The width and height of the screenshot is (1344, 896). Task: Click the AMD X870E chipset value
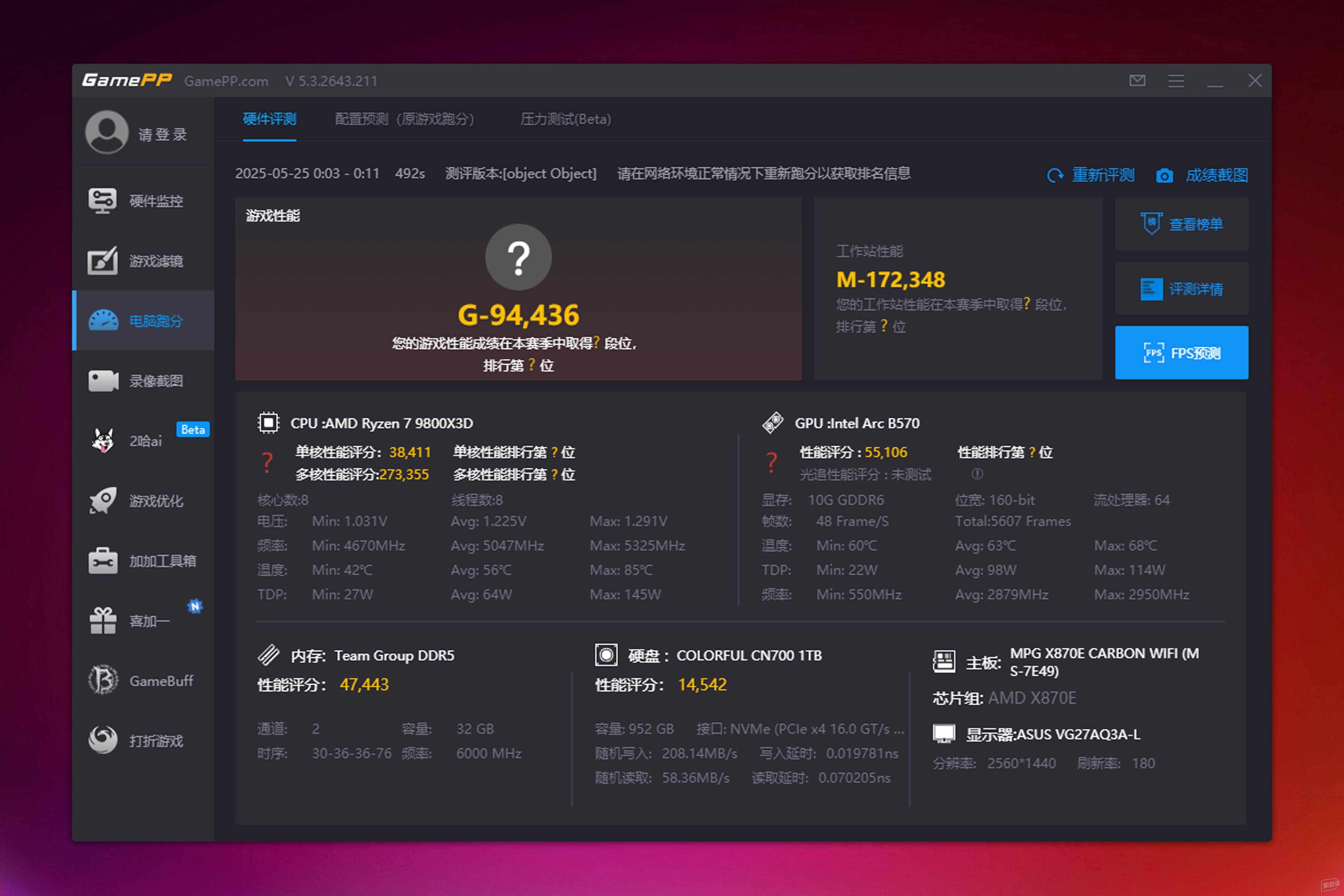tap(1032, 698)
